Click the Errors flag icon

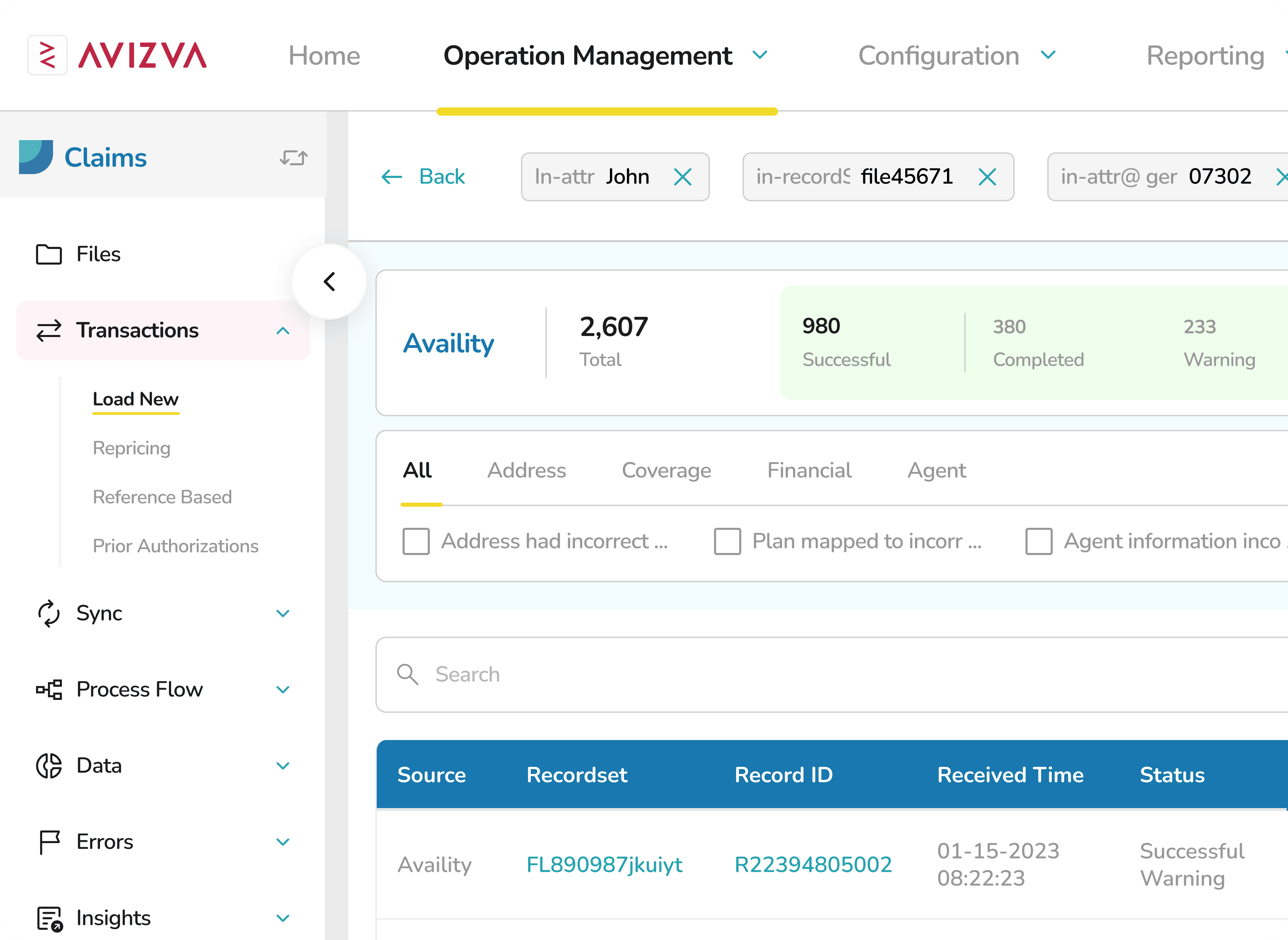pos(49,842)
